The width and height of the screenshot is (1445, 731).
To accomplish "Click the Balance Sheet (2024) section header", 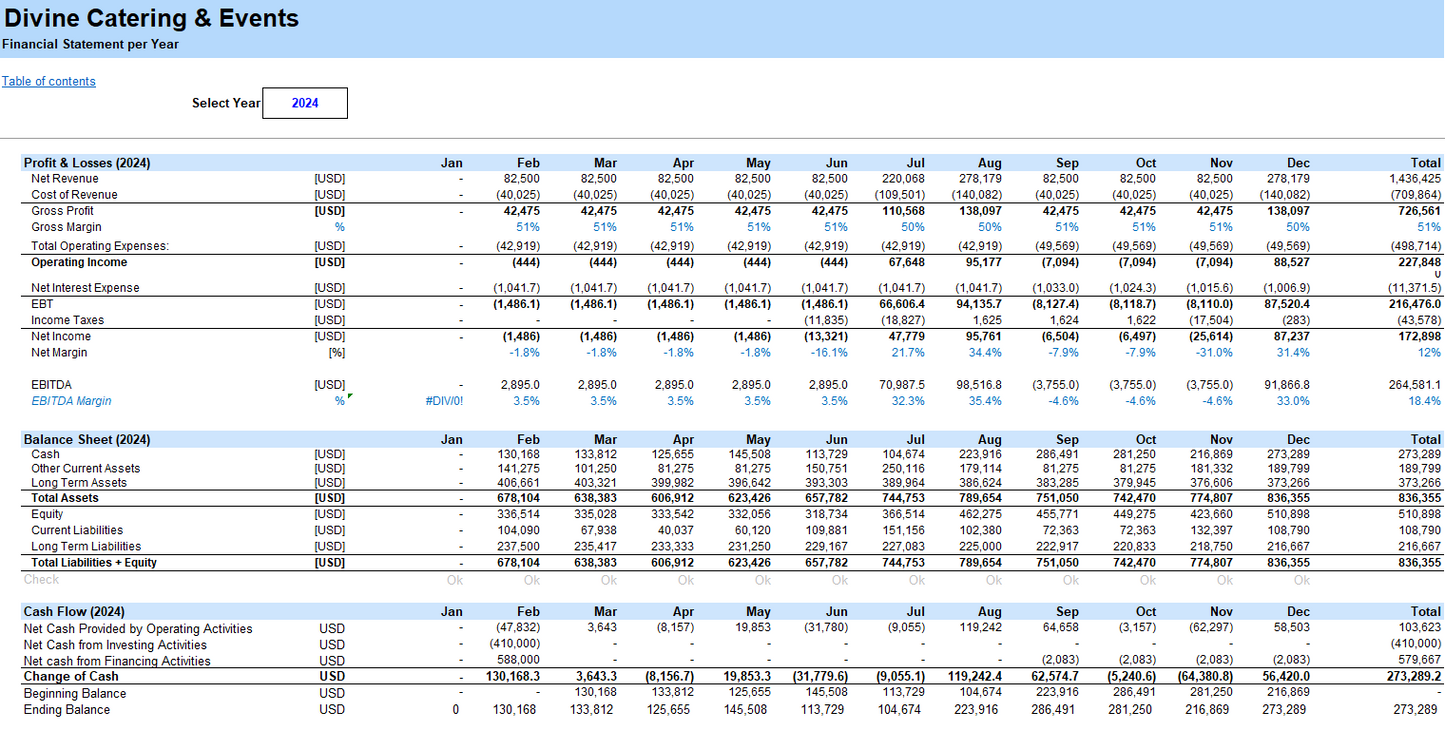I will [87, 440].
